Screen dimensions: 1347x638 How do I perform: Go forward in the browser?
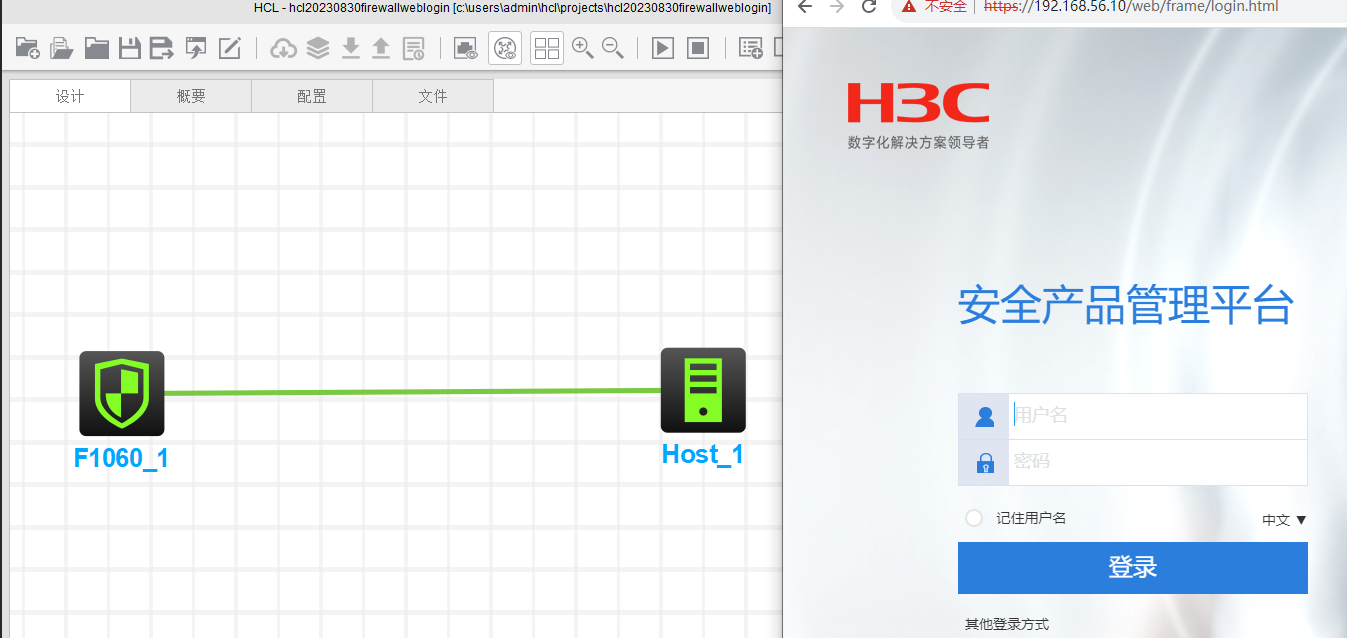pos(837,7)
